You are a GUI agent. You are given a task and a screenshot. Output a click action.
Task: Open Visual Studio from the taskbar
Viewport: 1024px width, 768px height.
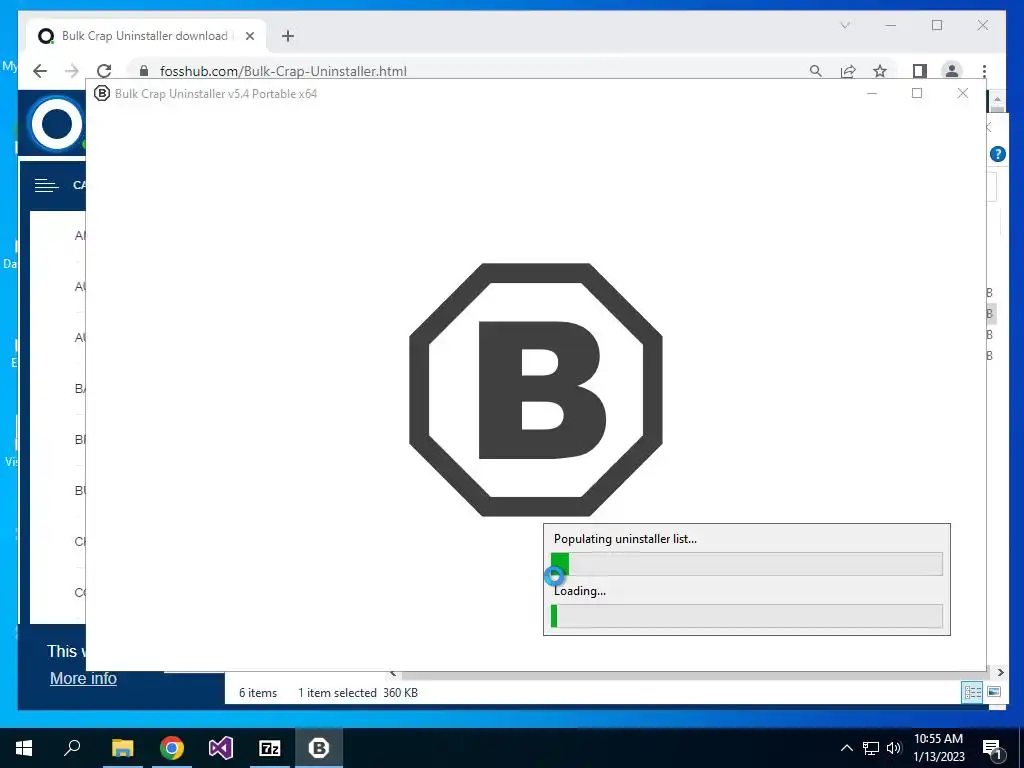[x=221, y=748]
